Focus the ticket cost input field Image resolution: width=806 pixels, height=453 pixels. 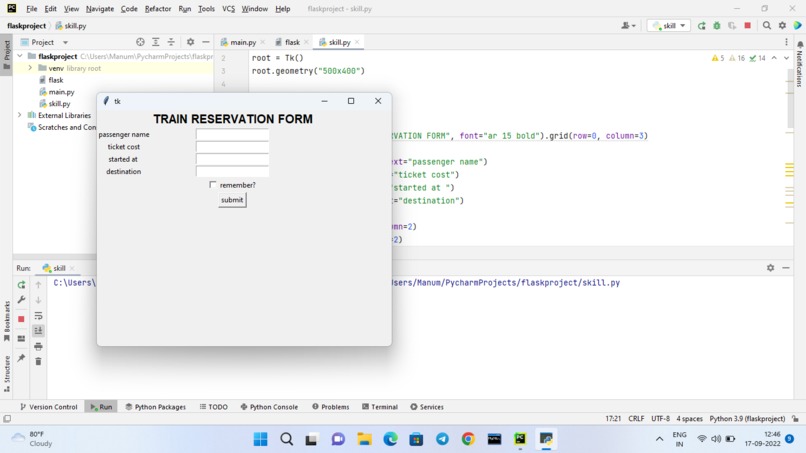(232, 147)
